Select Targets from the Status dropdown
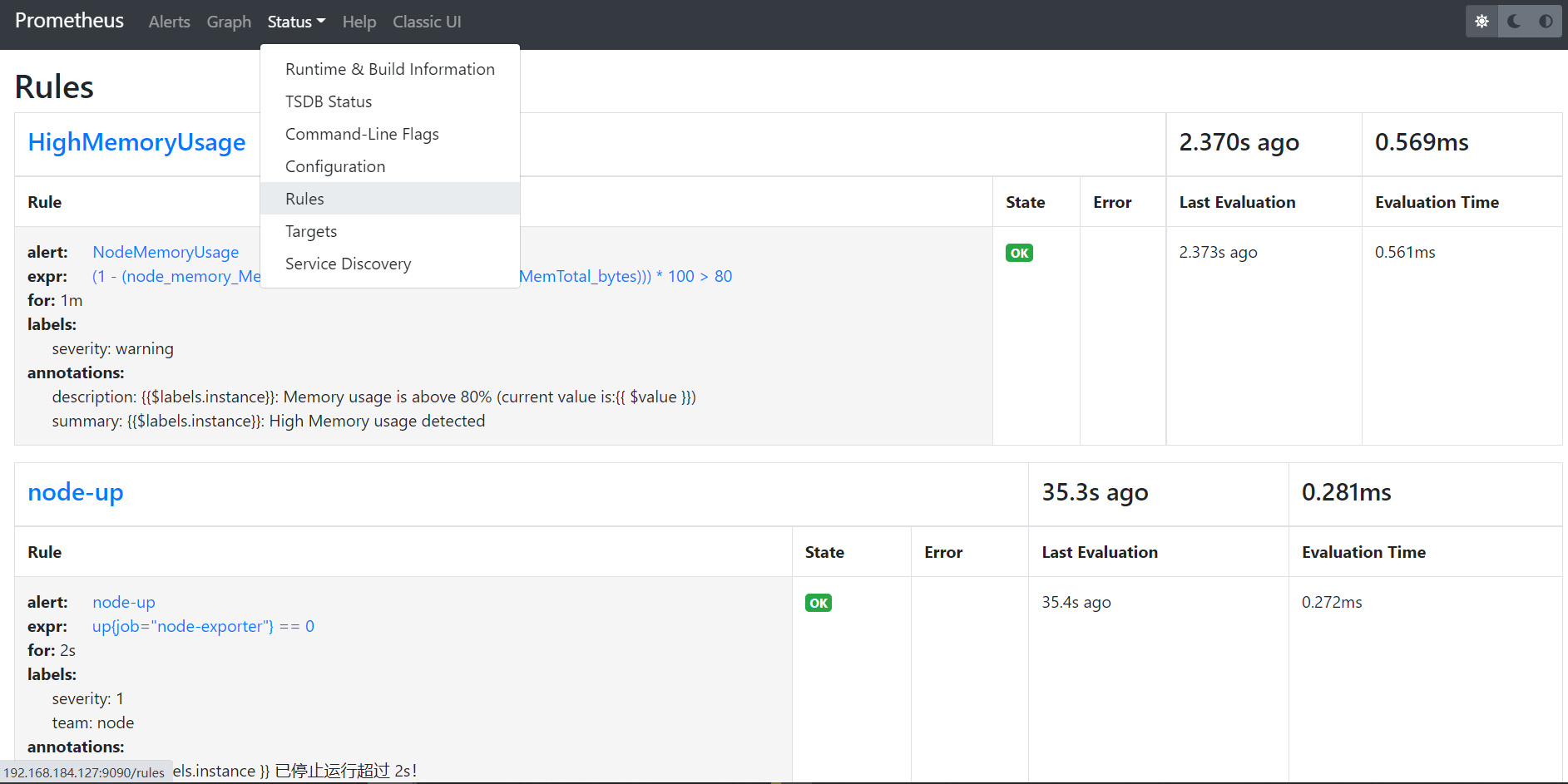The width and height of the screenshot is (1568, 784). [311, 231]
